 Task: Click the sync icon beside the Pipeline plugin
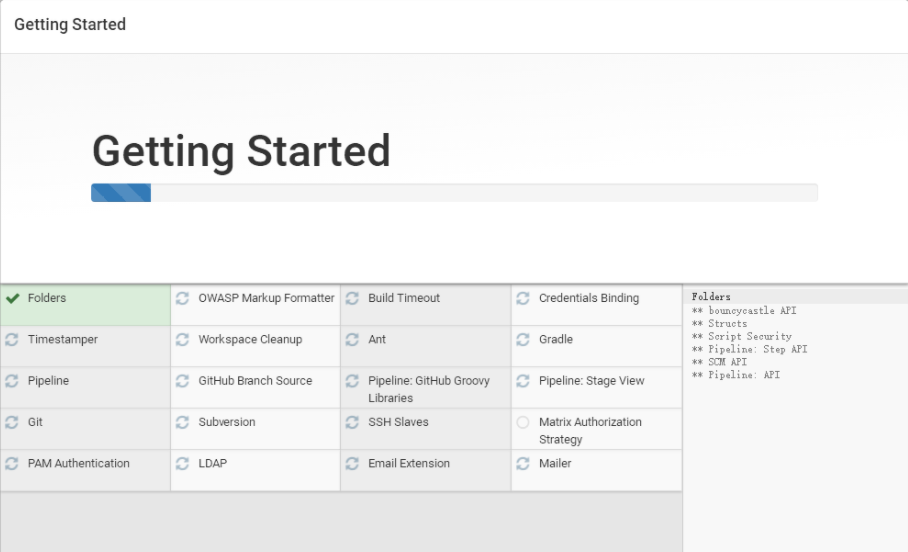(12, 381)
